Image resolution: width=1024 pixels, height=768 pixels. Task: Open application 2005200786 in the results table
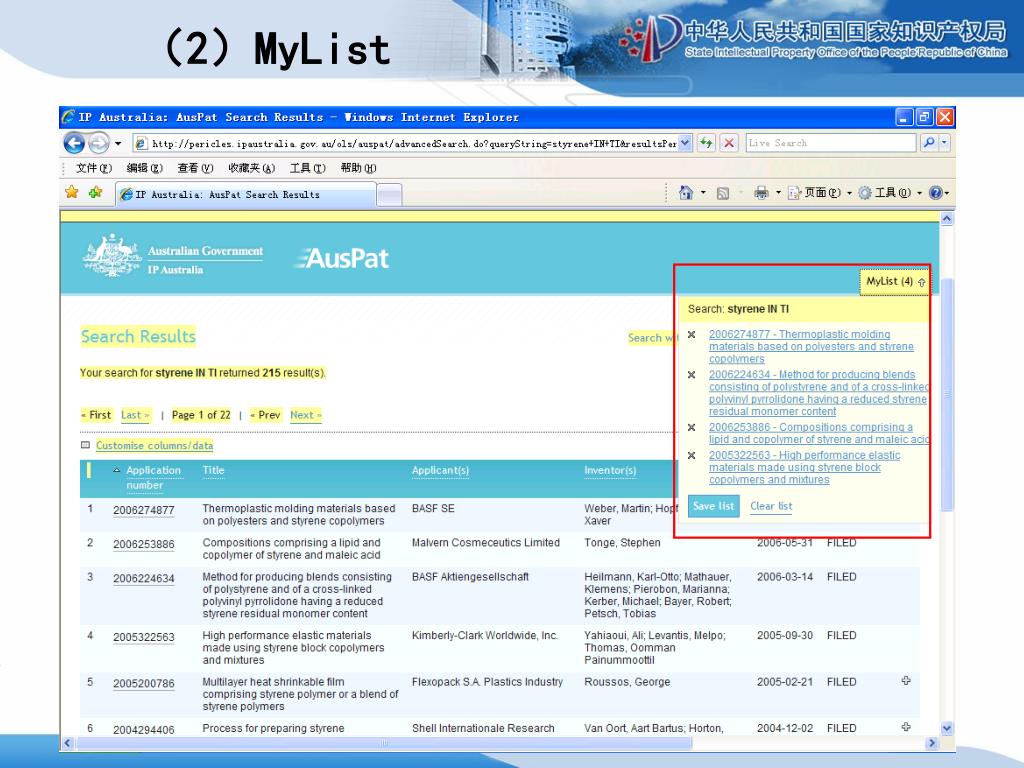[x=144, y=684]
